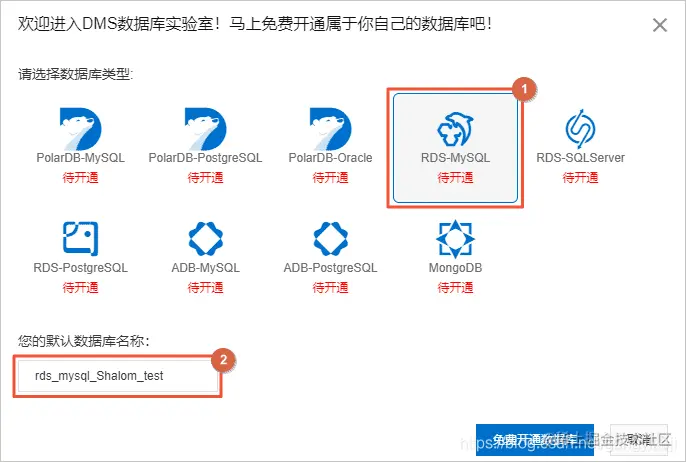Click the RDS-SQLServer label text

pyautogui.click(x=581, y=158)
